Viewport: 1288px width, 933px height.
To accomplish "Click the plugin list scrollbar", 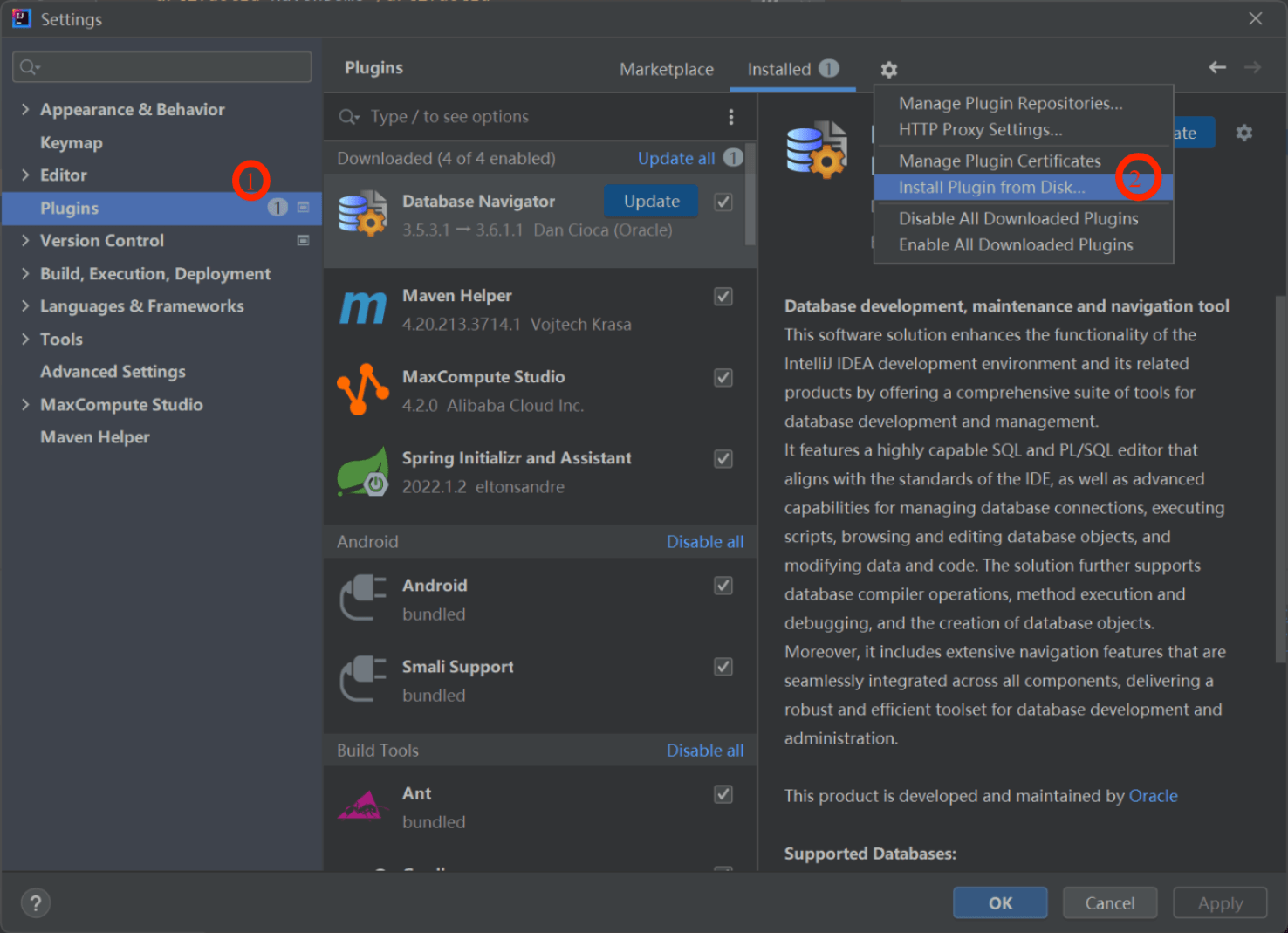I will (750, 194).
